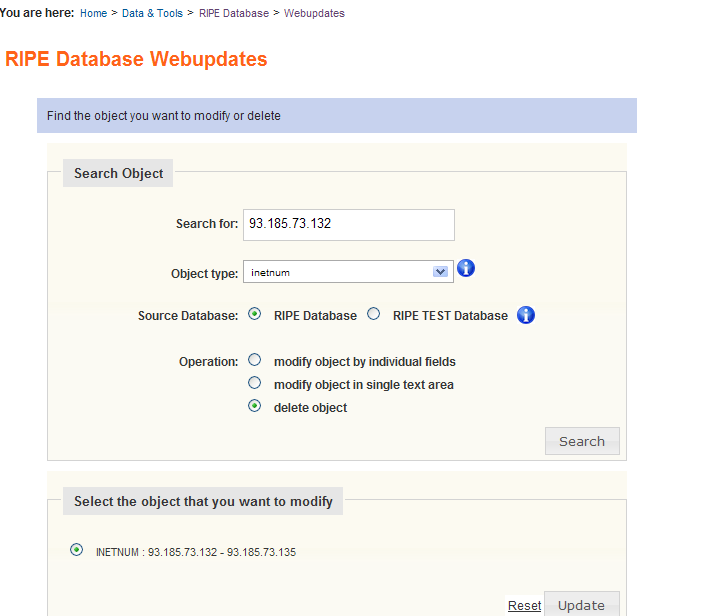The width and height of the screenshot is (715, 616).
Task: Select the RIPE Database radio button
Action: click(x=254, y=314)
